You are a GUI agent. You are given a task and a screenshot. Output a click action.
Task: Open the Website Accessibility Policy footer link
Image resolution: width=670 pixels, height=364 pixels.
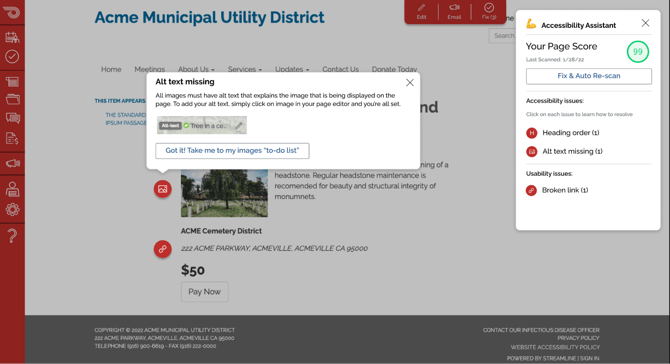pyautogui.click(x=555, y=347)
